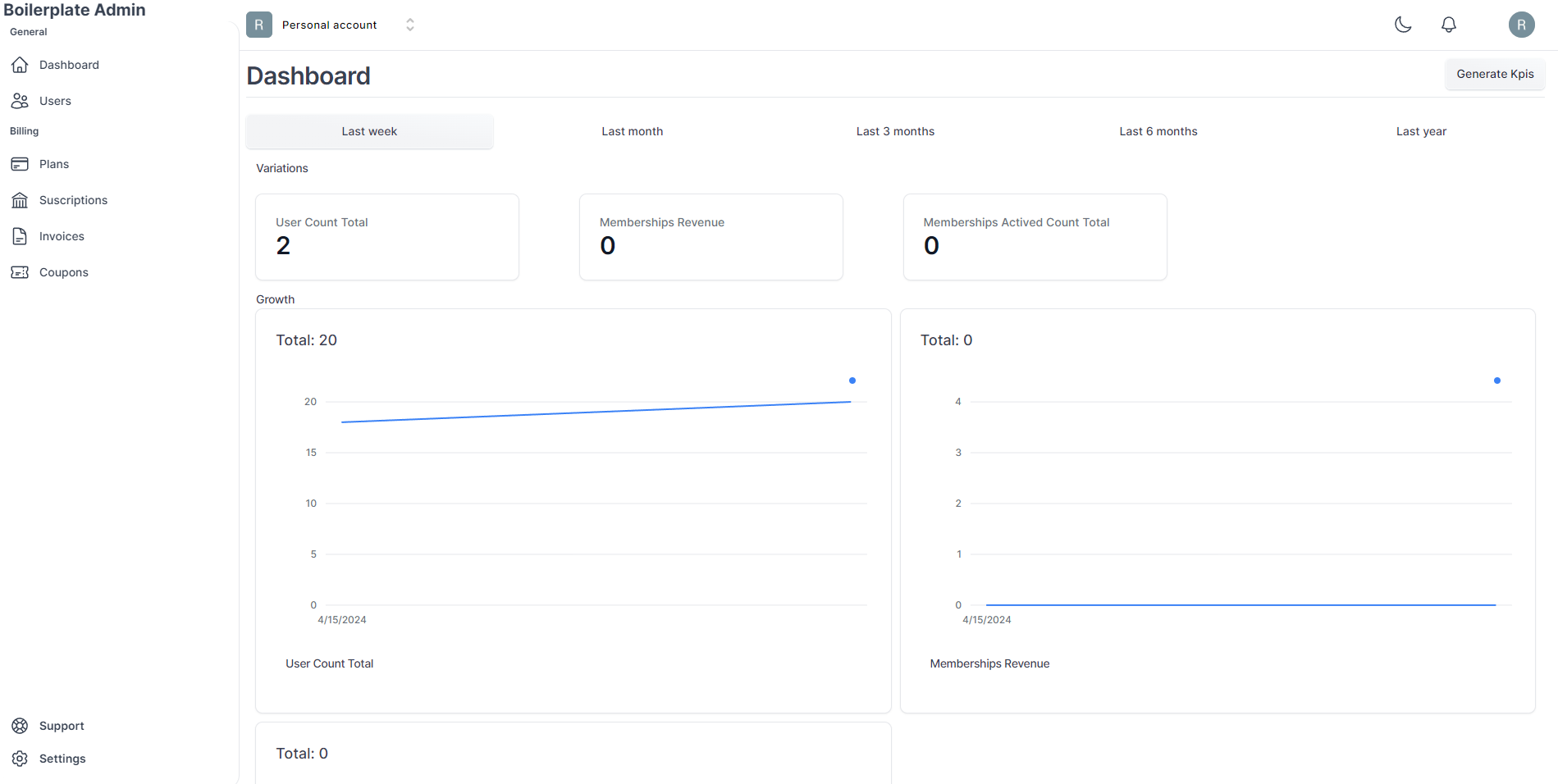The image size is (1558, 784).
Task: Open the user avatar R menu at top right
Action: point(1521,25)
